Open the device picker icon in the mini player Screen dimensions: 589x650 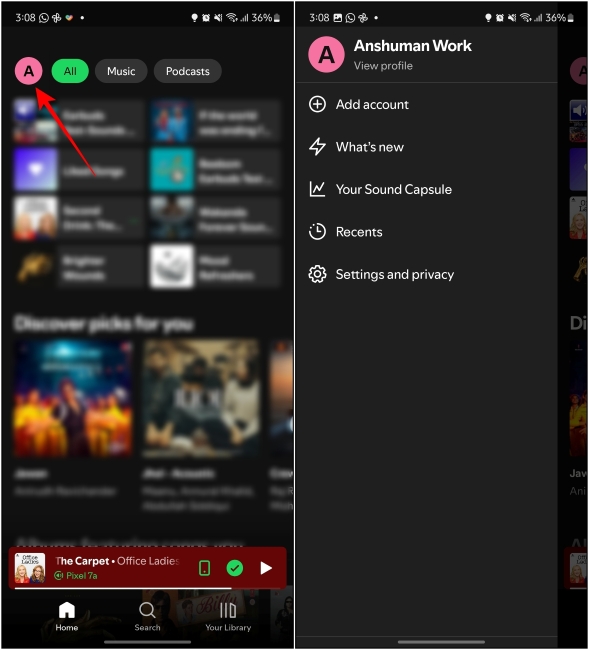coord(205,568)
